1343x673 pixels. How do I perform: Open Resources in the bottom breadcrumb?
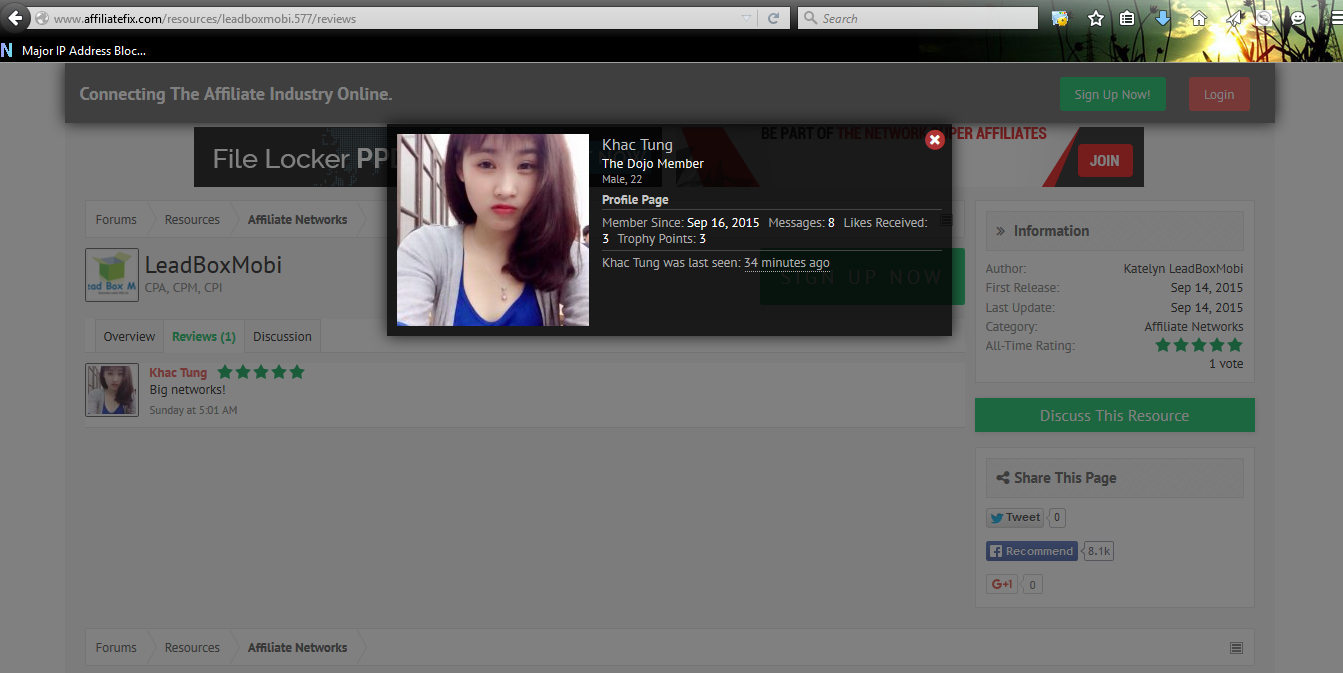tap(192, 648)
